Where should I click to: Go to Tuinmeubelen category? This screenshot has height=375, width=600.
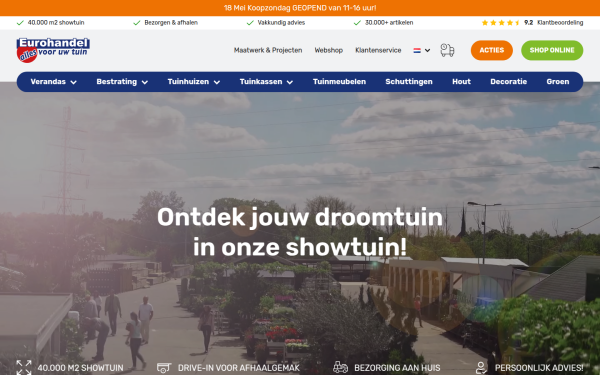click(339, 82)
